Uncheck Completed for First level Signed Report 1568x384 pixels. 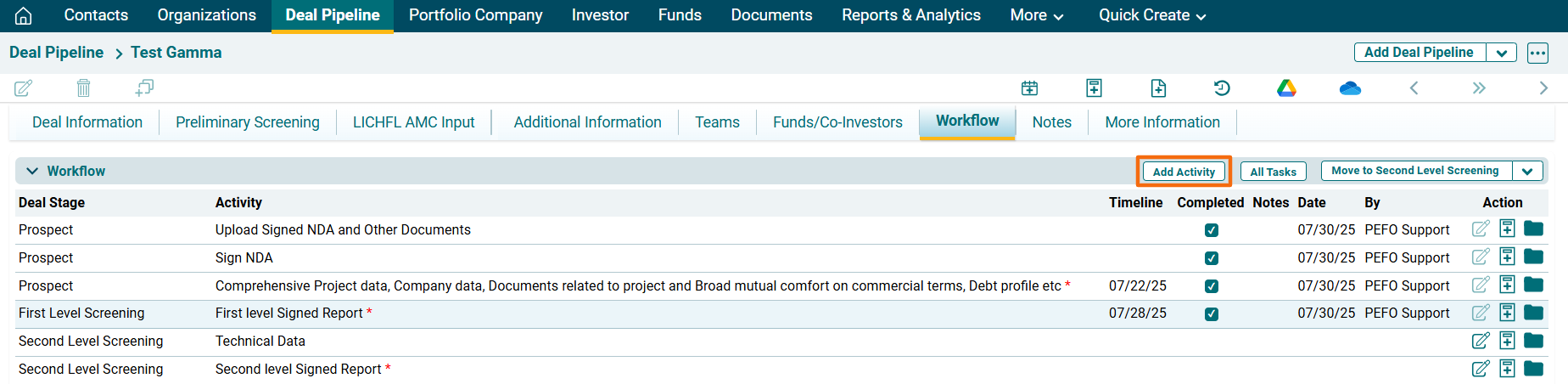point(1211,313)
